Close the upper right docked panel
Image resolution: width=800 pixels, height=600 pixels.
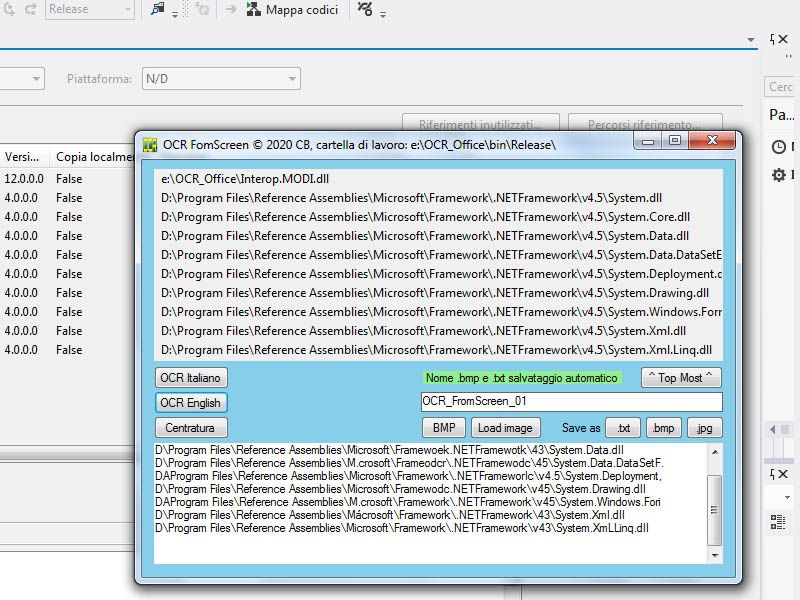point(783,39)
